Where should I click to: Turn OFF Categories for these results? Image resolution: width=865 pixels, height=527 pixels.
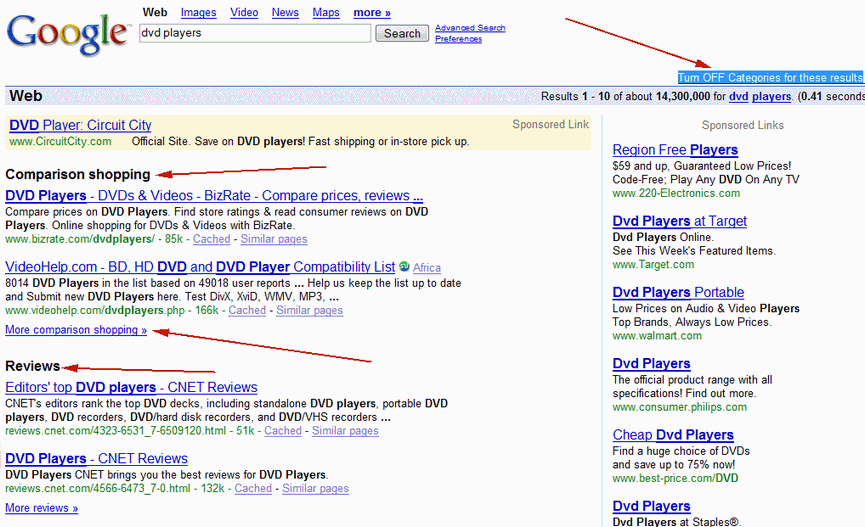click(x=771, y=78)
